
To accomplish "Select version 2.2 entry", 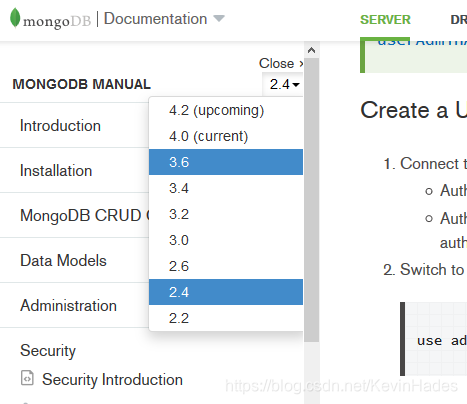I will pyautogui.click(x=226, y=318).
